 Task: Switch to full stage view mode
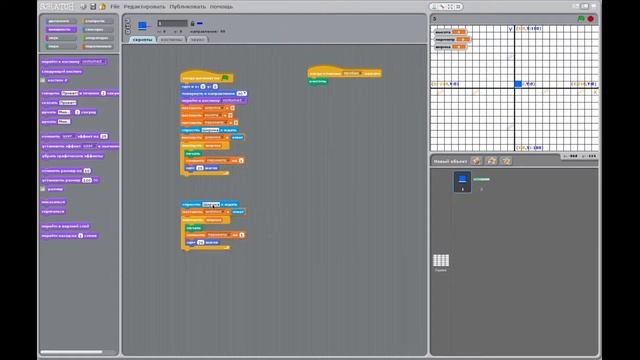(585, 6)
